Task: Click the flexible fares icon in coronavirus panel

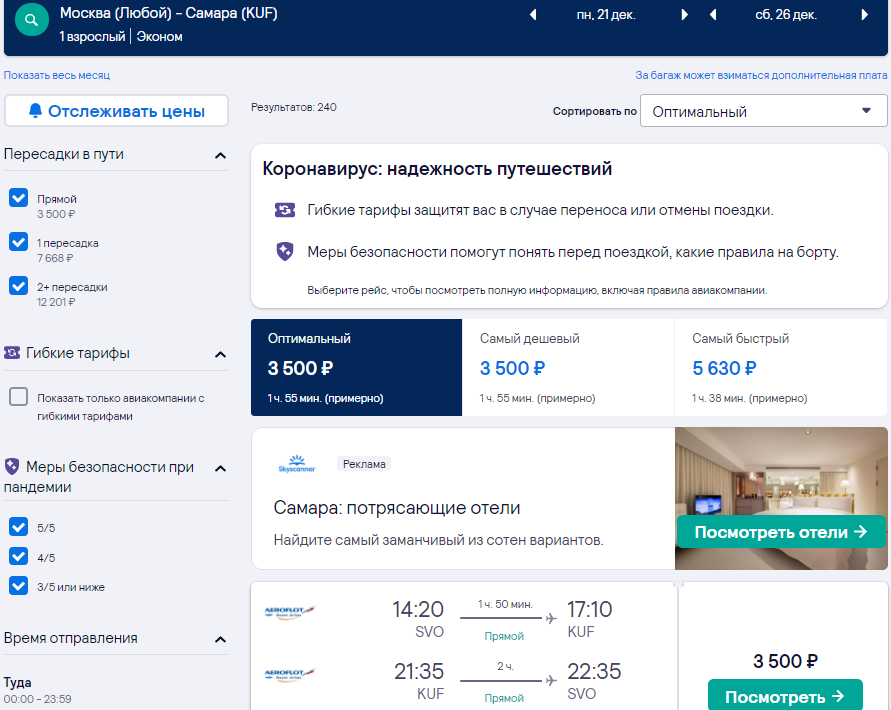Action: [285, 210]
